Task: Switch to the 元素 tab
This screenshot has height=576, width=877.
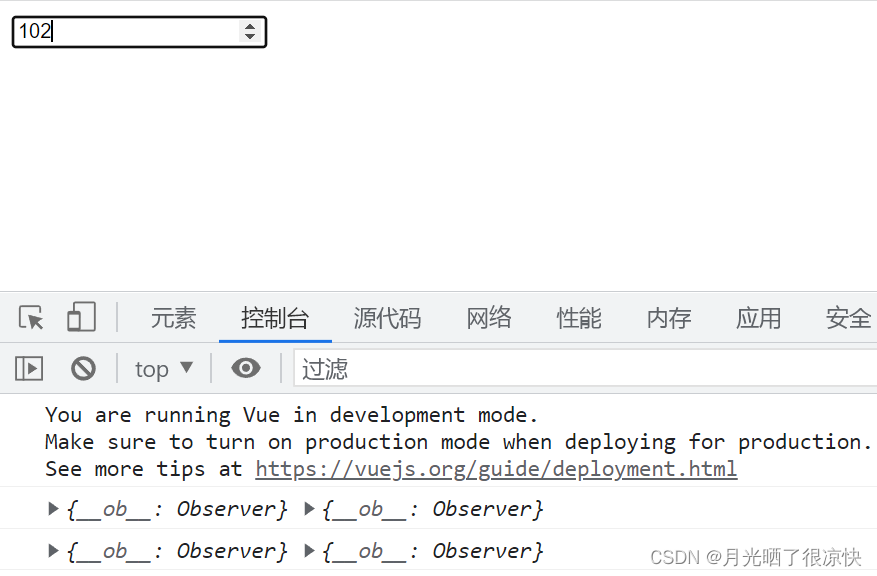Action: [x=173, y=318]
